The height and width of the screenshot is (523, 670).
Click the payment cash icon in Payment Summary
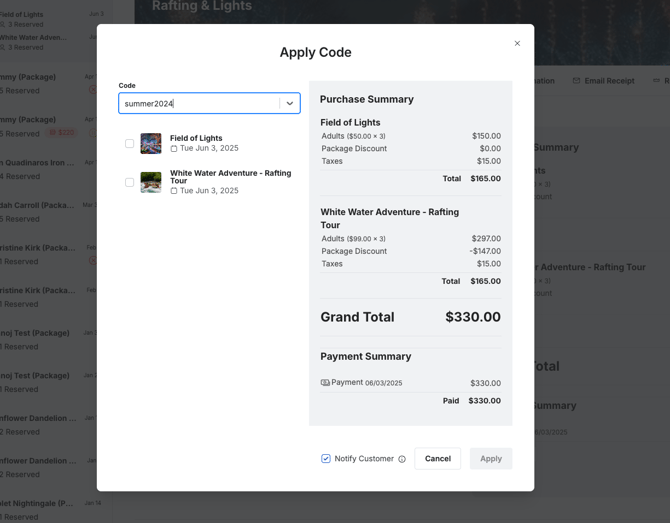coord(325,382)
